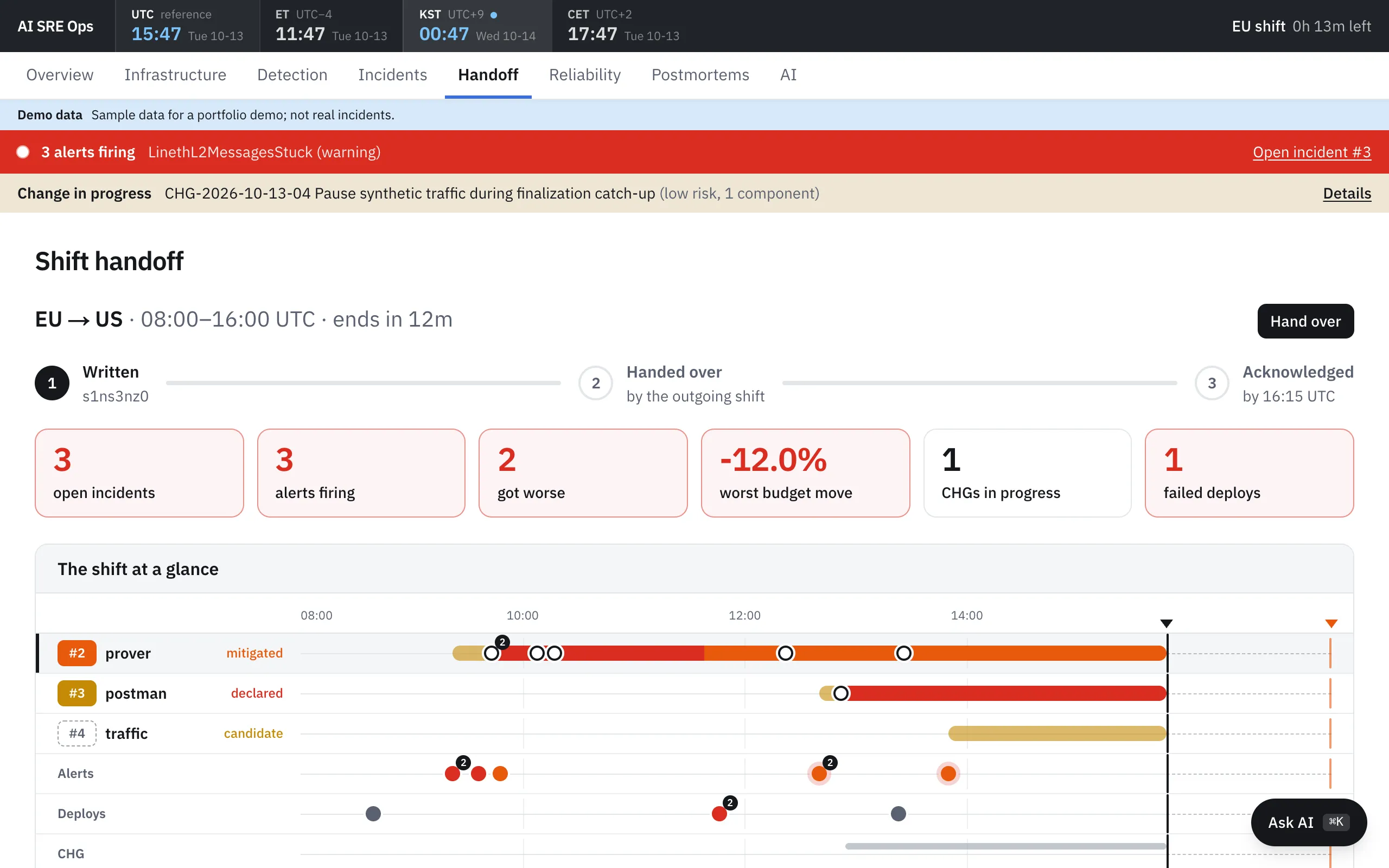Click the postman red timeline bar
1389x868 pixels.
(x=1004, y=693)
